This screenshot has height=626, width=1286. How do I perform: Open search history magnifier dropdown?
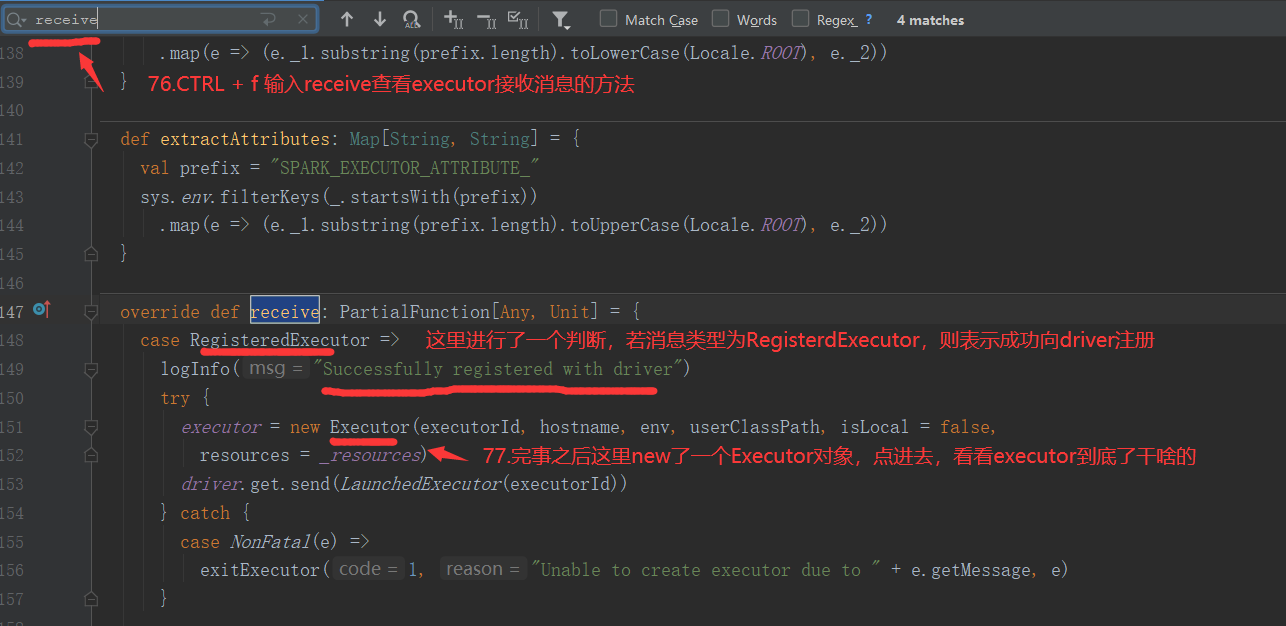pos(17,19)
